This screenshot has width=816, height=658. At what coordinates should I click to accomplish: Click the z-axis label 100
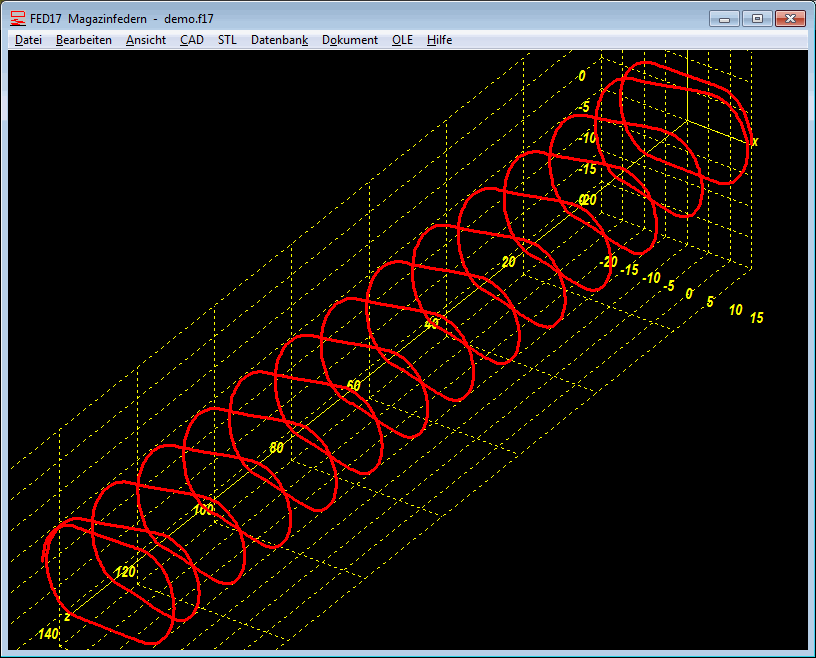click(x=202, y=510)
